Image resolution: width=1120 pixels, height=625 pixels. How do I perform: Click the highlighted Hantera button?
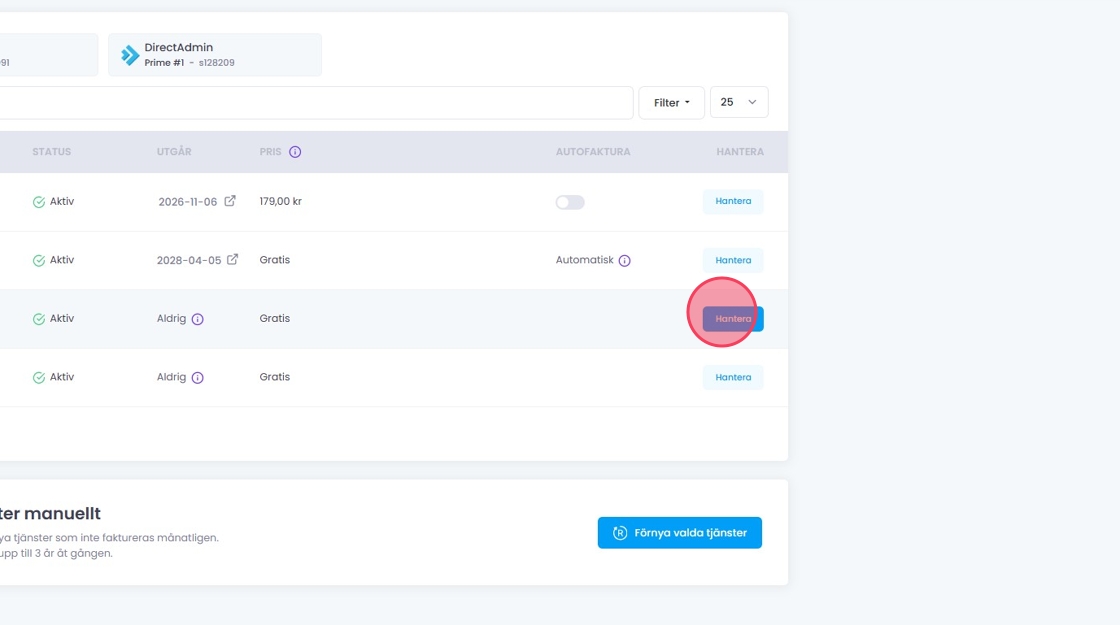(x=733, y=319)
